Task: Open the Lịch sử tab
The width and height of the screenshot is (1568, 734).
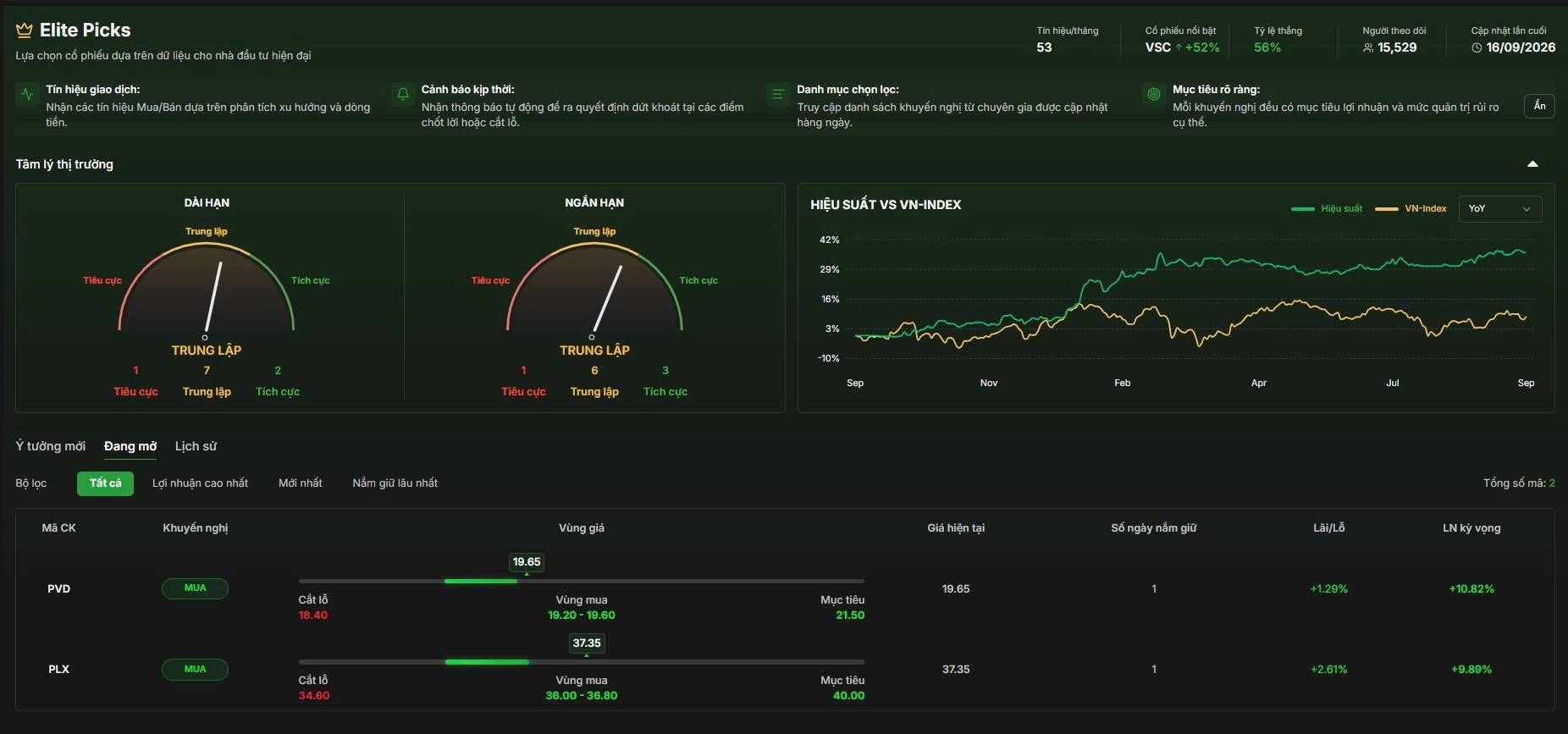Action: tap(196, 446)
